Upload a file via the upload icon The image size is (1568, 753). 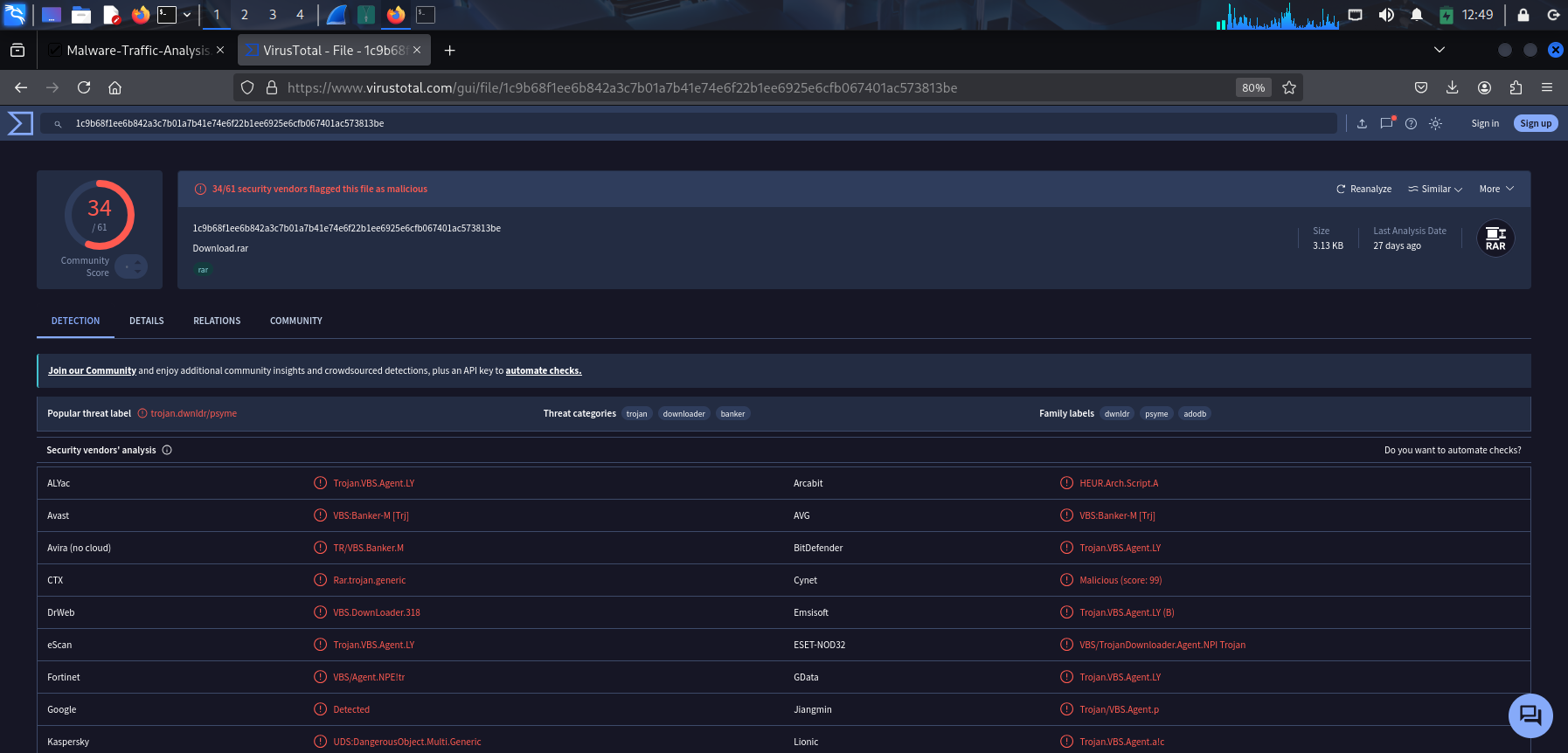click(x=1362, y=124)
